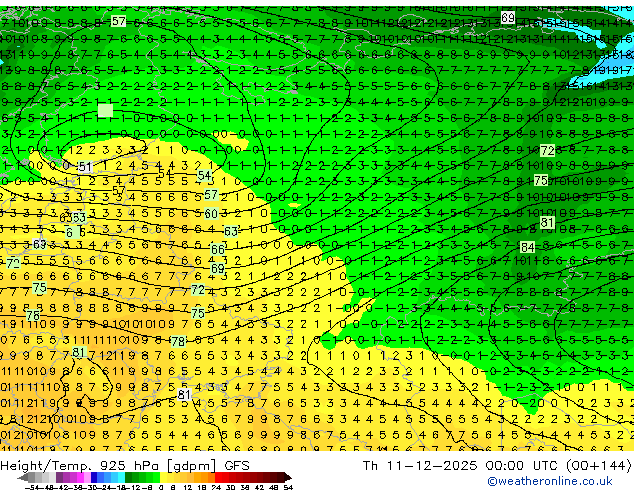Click the 0 value on legend scale
Viewport: 634px width, 490px height.
[161, 487]
